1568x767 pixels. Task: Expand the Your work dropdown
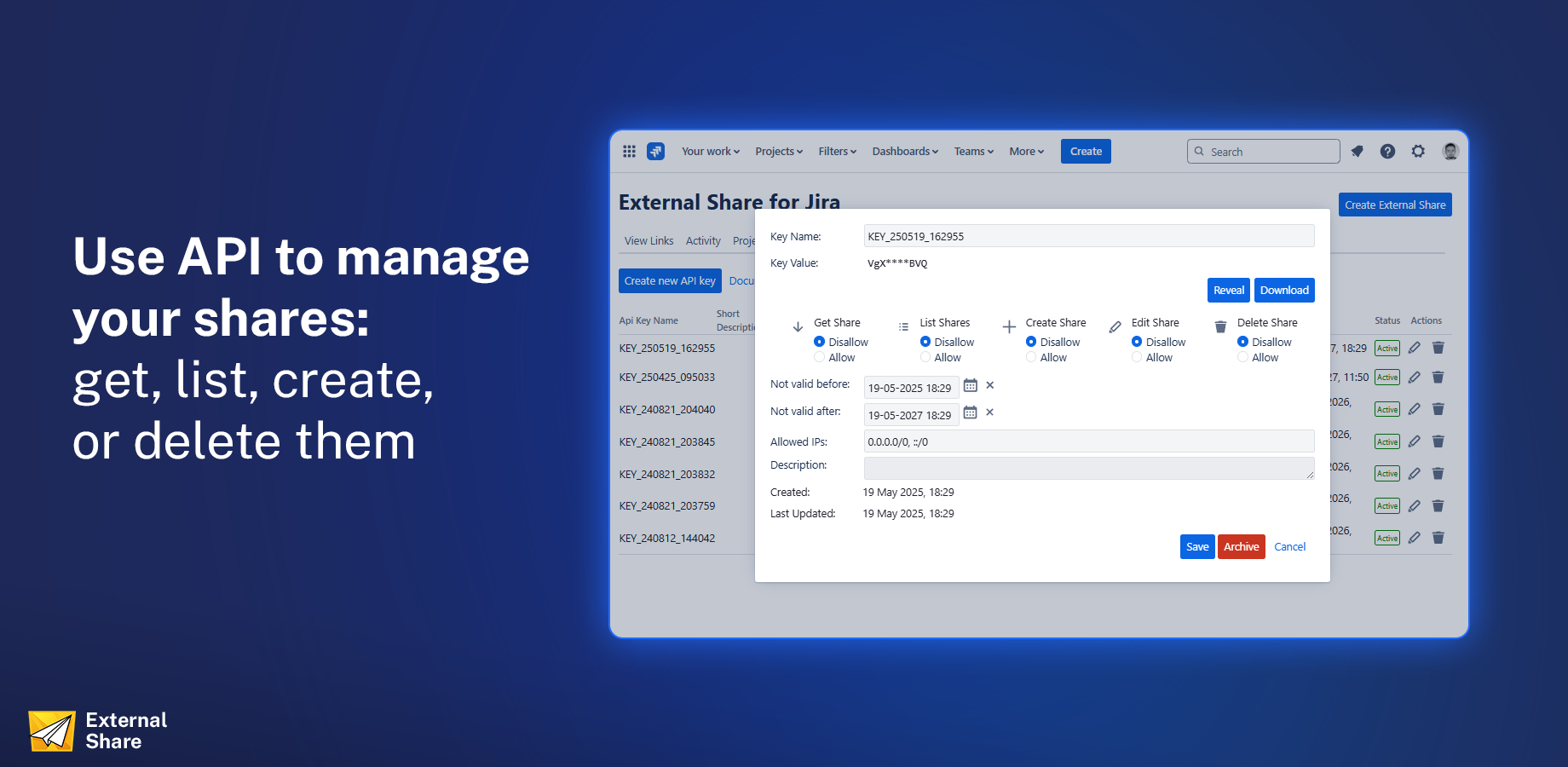[711, 152]
